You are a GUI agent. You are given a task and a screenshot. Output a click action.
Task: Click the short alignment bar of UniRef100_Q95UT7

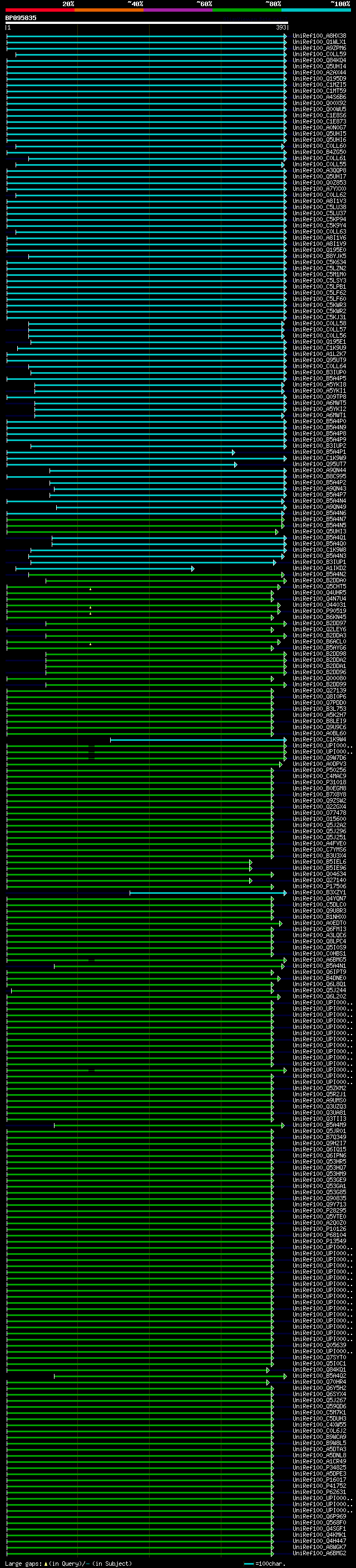pos(122,464)
